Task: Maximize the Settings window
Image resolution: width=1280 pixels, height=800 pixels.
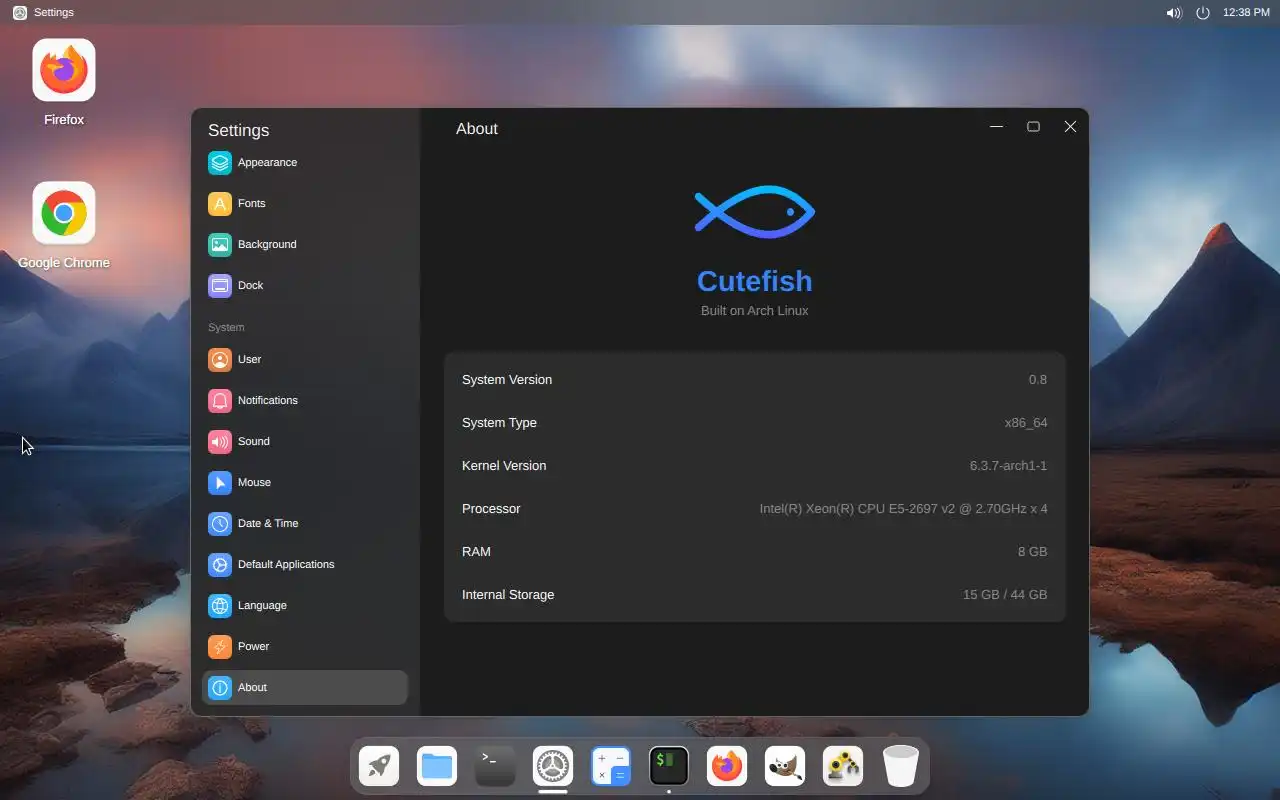Action: coord(1033,127)
